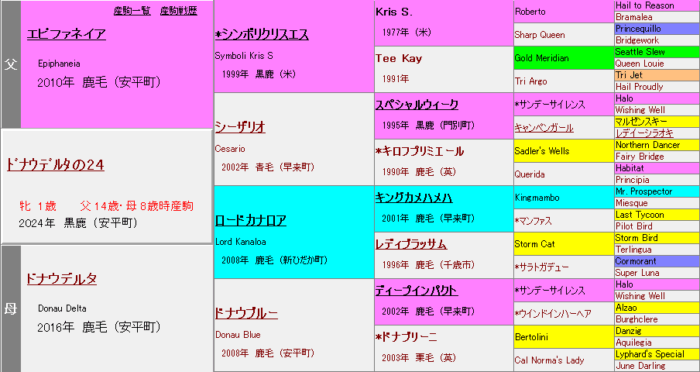Open マルゼンスキー link
This screenshot has width=700, height=372.
click(641, 121)
